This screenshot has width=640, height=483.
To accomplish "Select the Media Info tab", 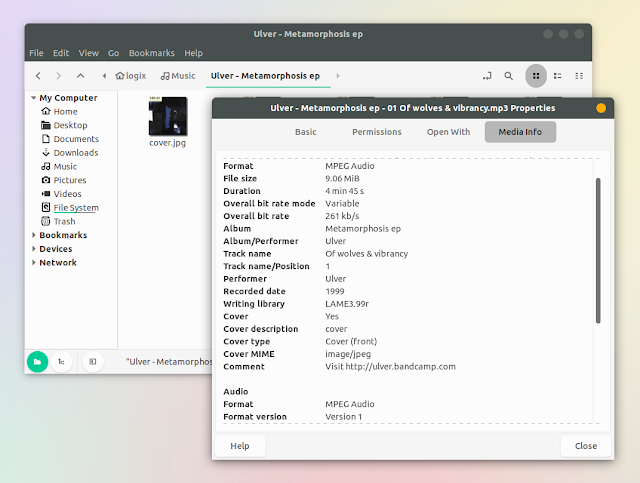I will (520, 132).
